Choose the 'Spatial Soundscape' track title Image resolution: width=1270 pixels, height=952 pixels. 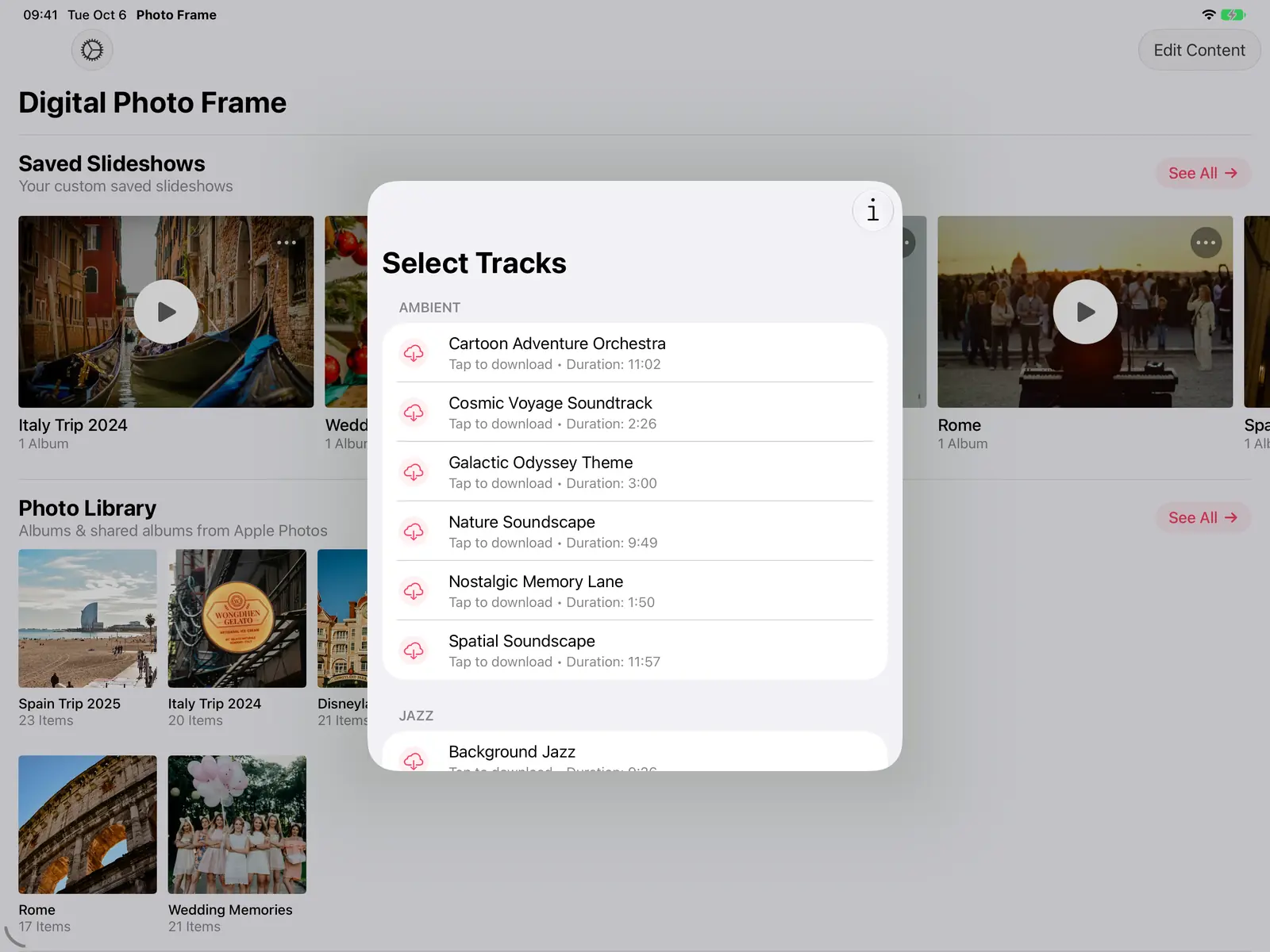click(521, 641)
